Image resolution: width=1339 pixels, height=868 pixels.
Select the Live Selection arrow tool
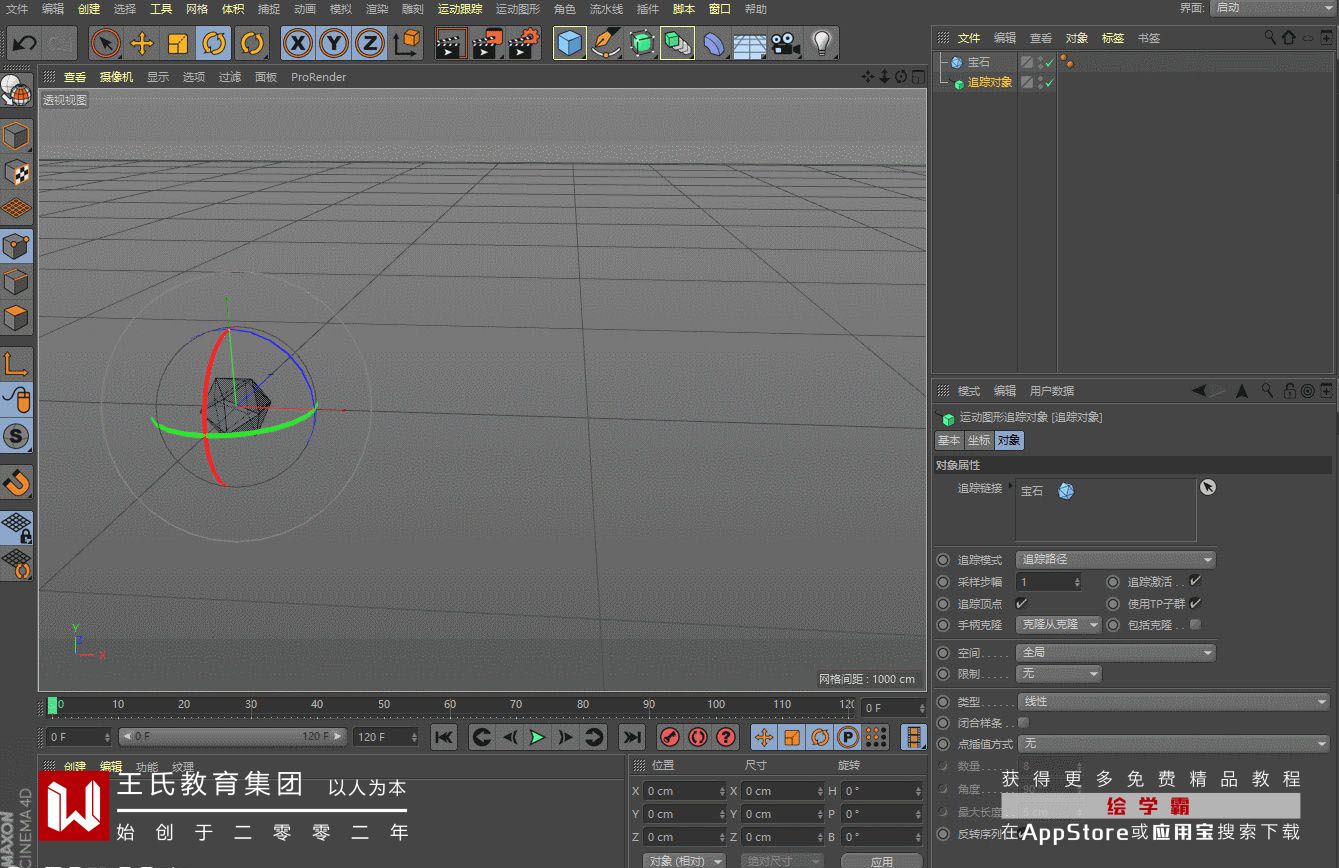pyautogui.click(x=106, y=43)
